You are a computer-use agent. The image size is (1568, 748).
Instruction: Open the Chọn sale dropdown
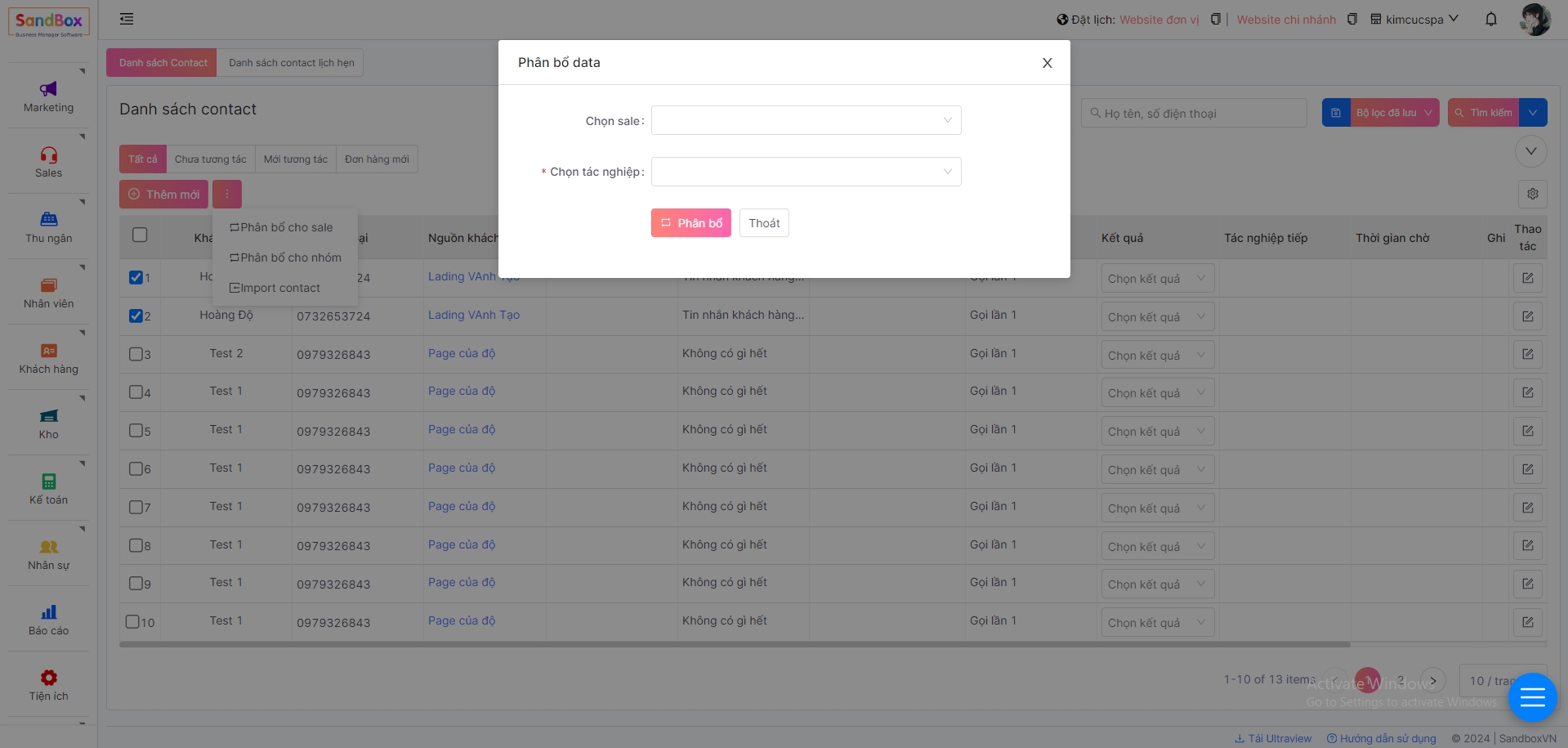point(805,121)
